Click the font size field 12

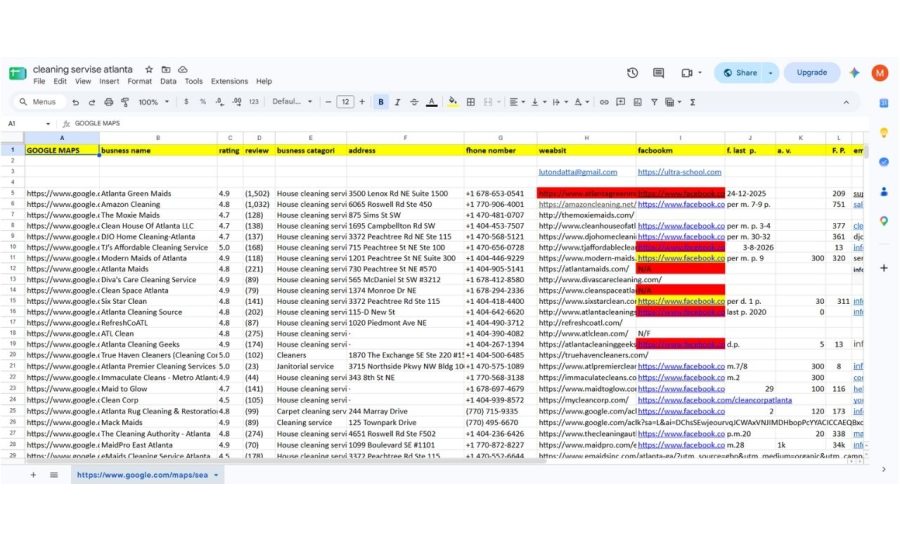click(x=345, y=102)
